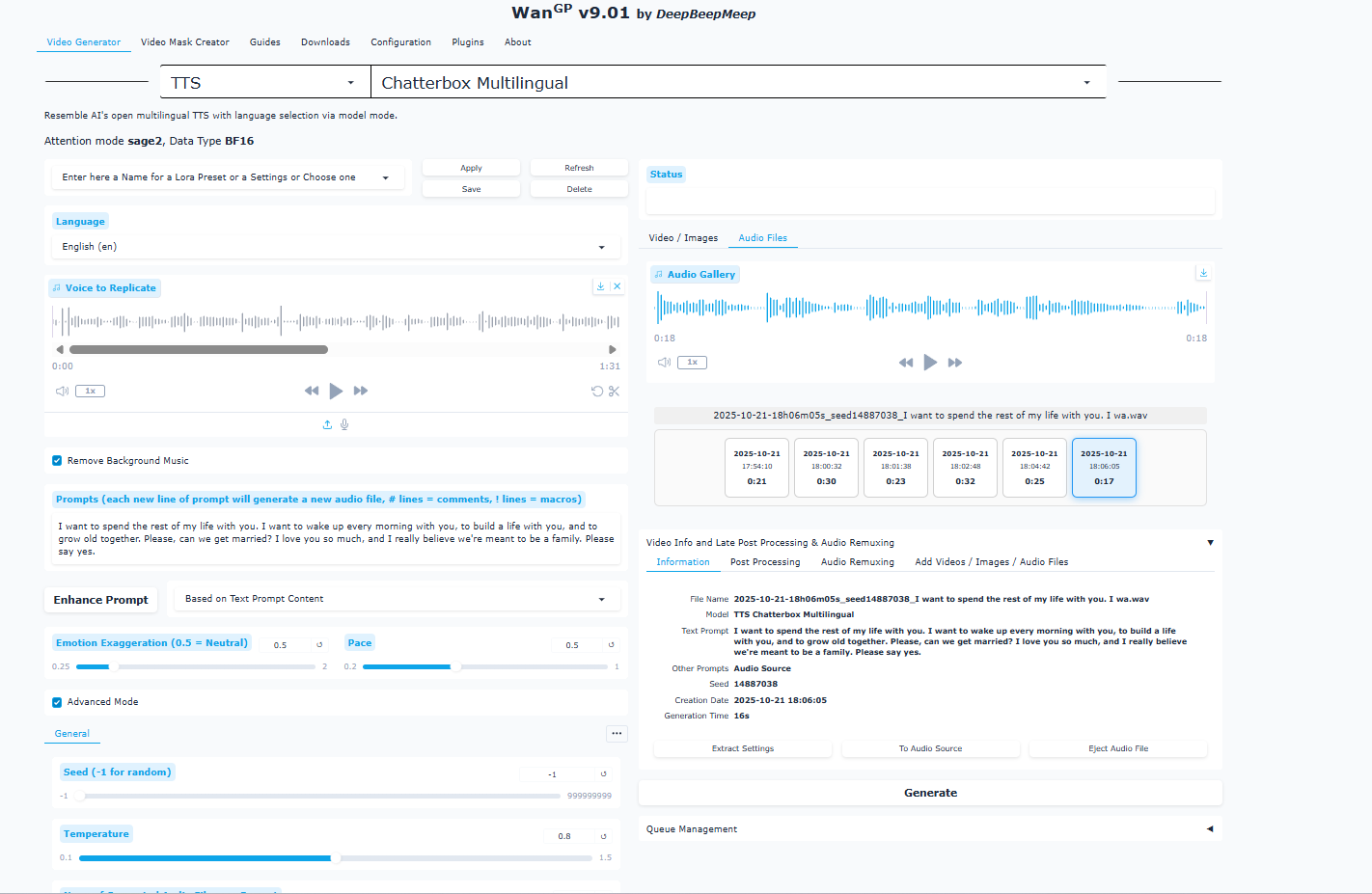Click the Enhance Prompt button

(x=101, y=600)
